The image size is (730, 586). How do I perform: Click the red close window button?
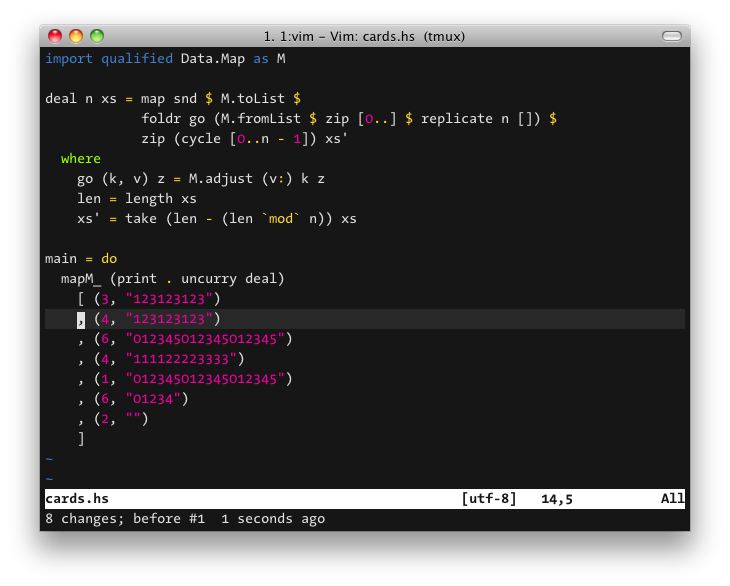tap(55, 36)
